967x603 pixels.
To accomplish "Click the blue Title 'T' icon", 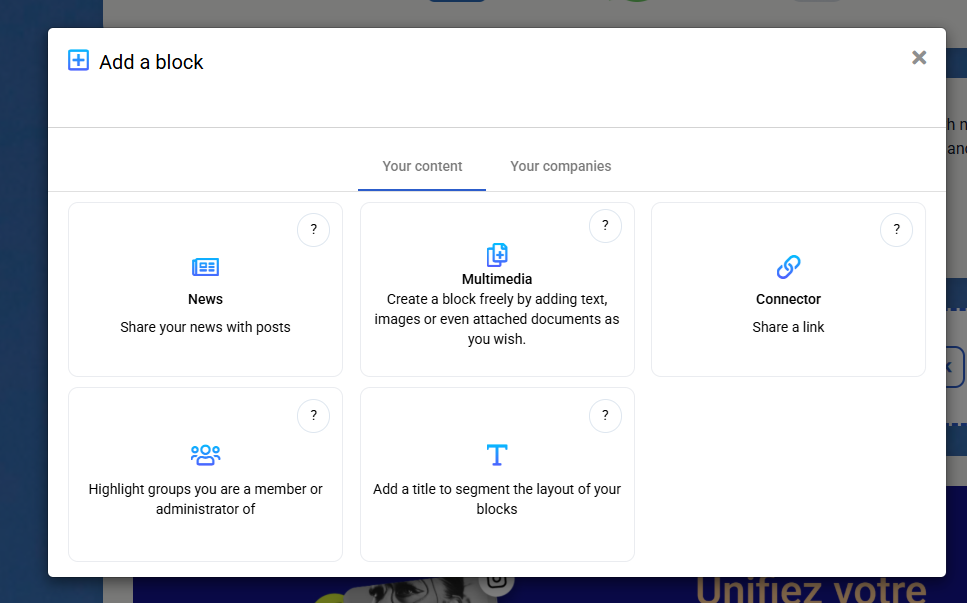I will click(497, 453).
